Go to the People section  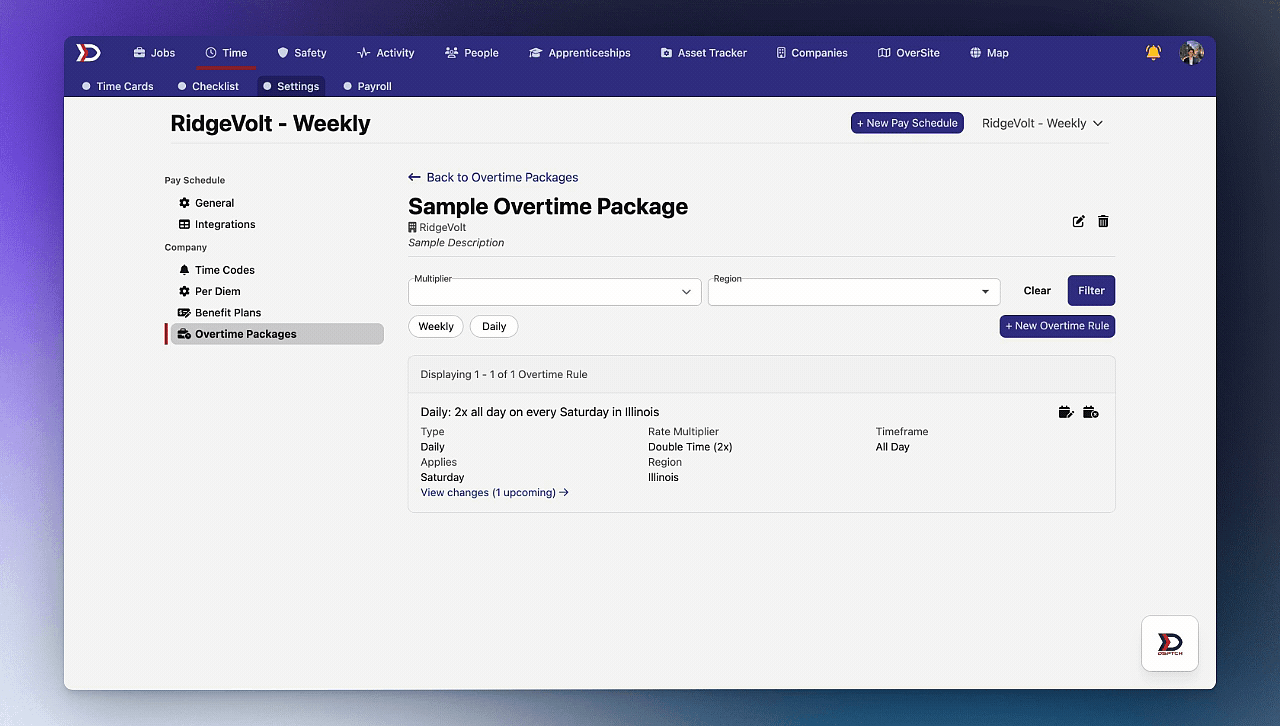(x=472, y=53)
